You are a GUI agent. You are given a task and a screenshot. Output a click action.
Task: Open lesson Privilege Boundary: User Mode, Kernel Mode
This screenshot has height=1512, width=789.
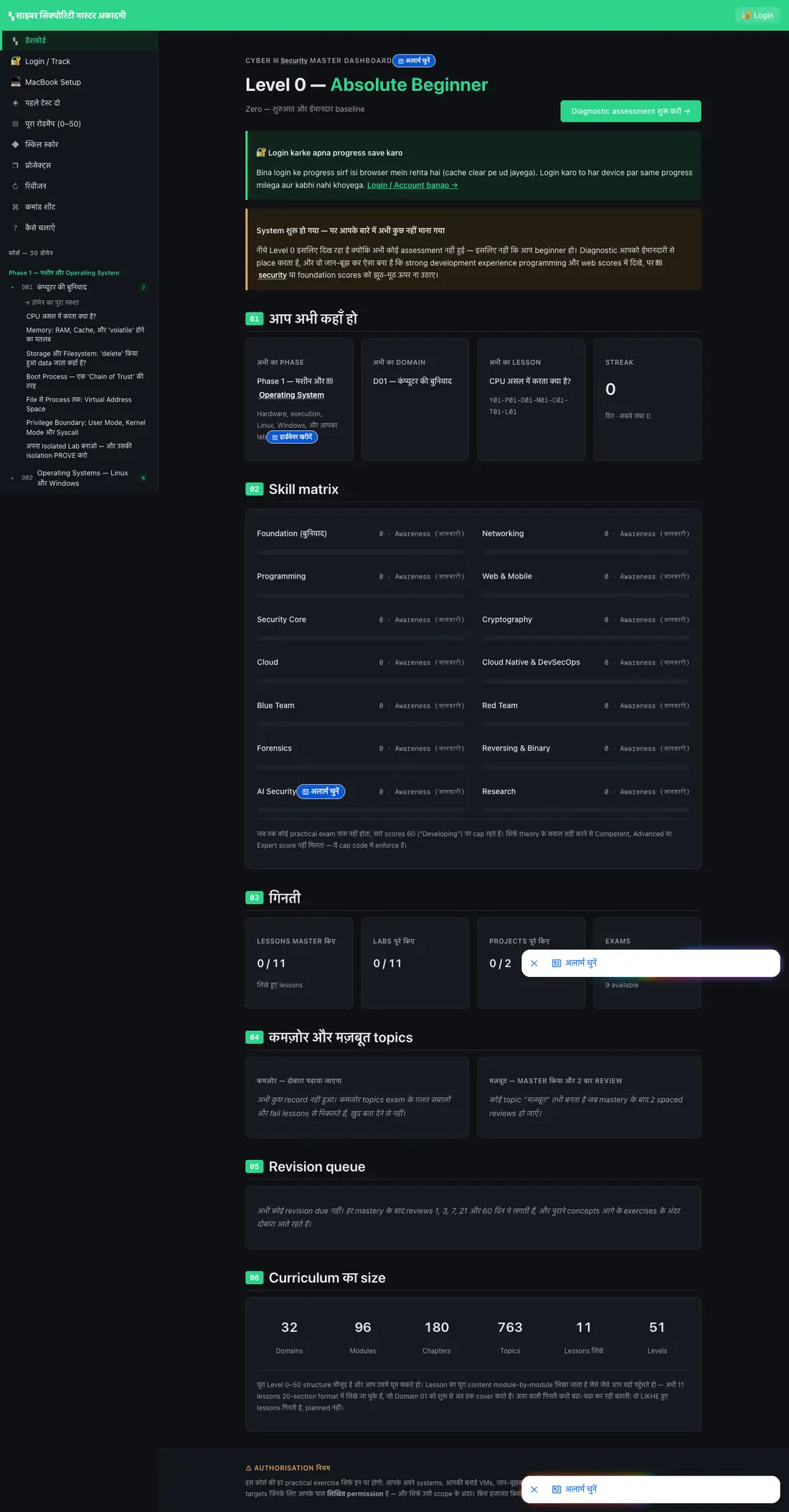[x=86, y=427]
